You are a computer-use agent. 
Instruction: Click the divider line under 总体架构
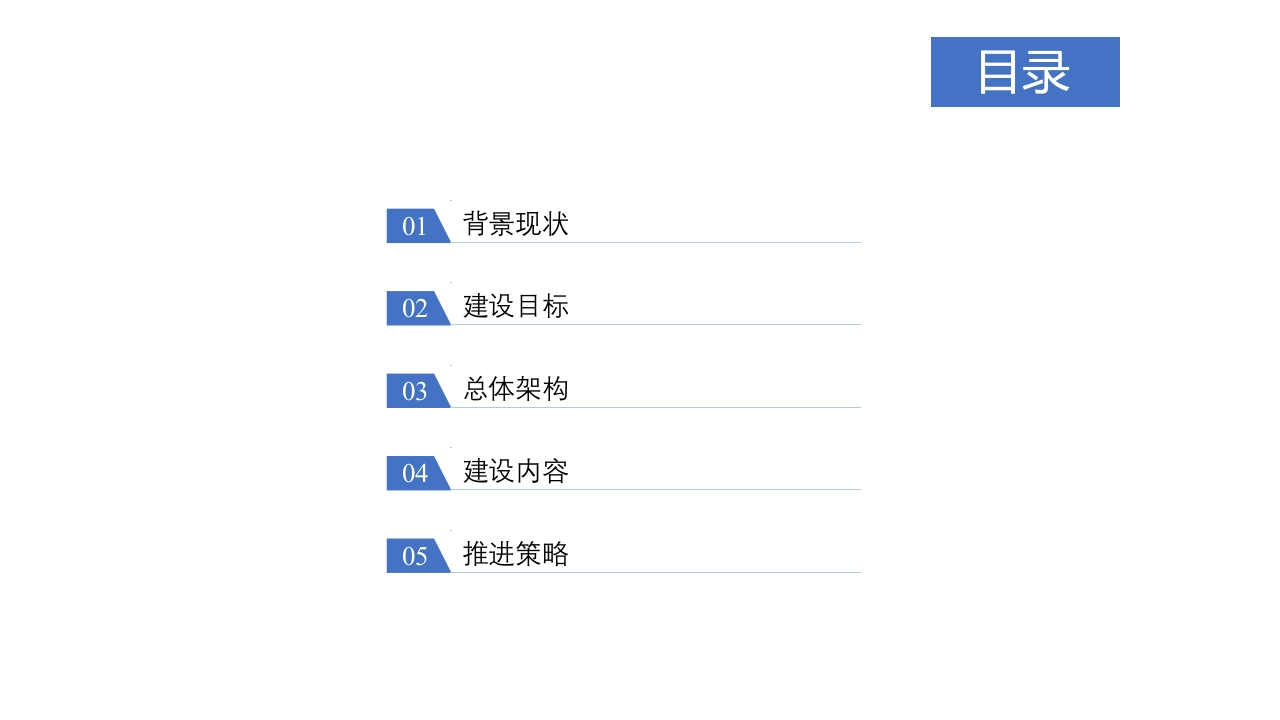[655, 407]
